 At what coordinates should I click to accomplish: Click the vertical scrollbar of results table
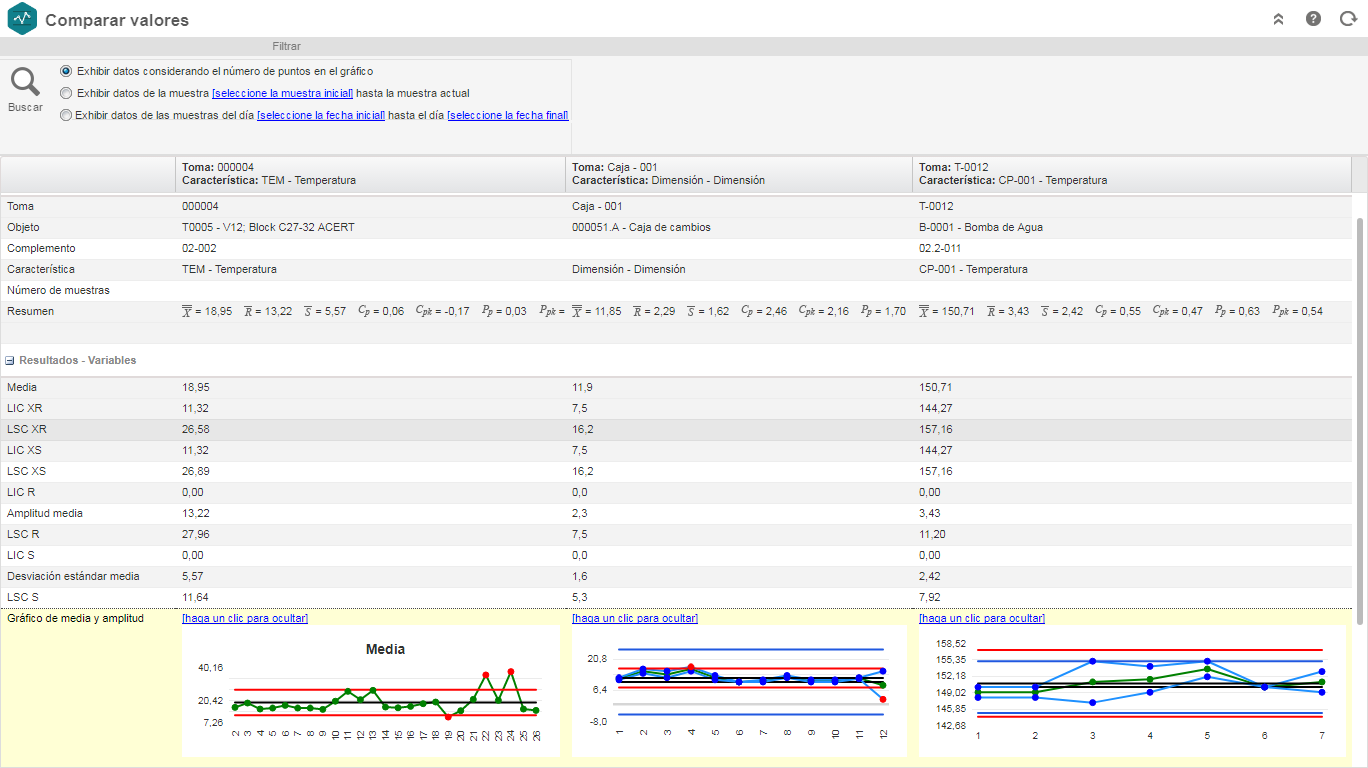1360,420
